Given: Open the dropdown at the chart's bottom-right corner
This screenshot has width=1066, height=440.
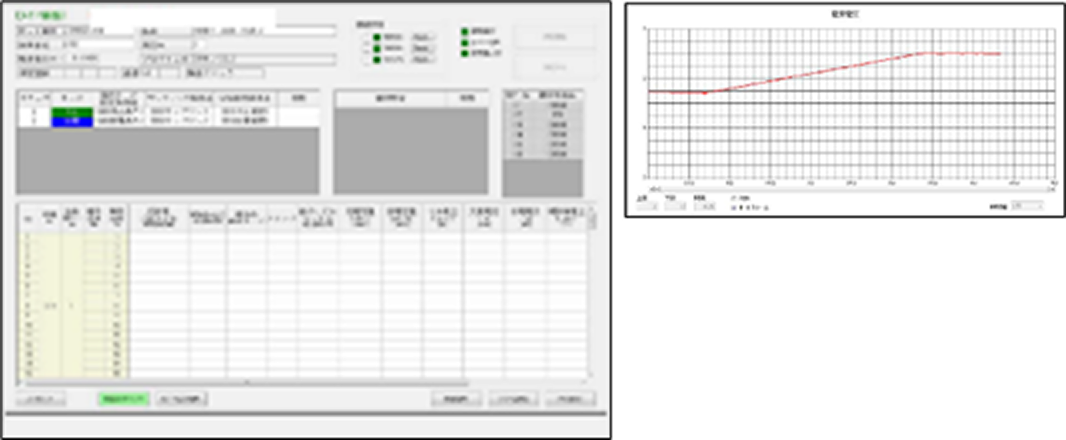Looking at the screenshot, I should tap(1027, 204).
